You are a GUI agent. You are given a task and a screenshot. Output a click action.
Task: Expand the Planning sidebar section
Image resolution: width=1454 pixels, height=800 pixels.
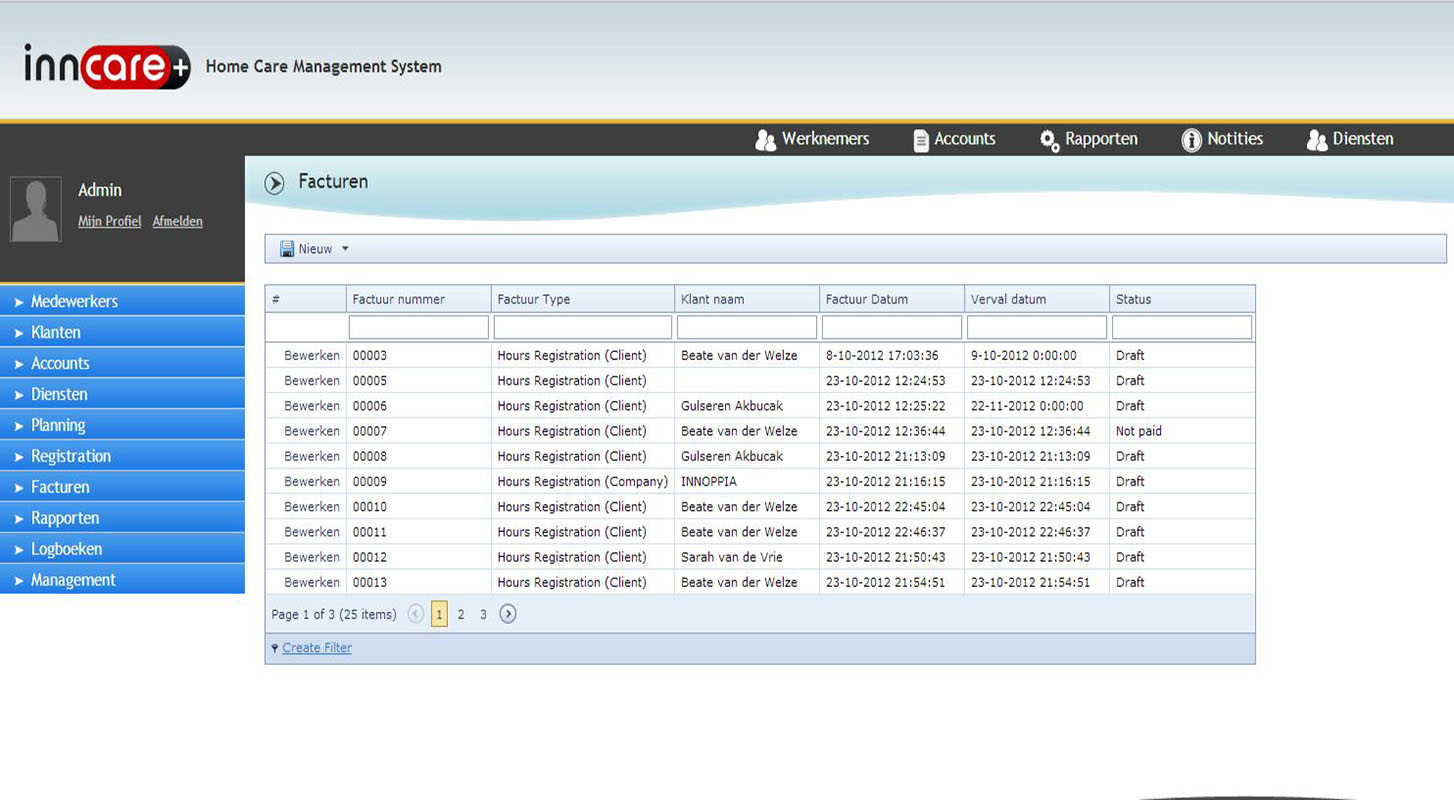(122, 425)
